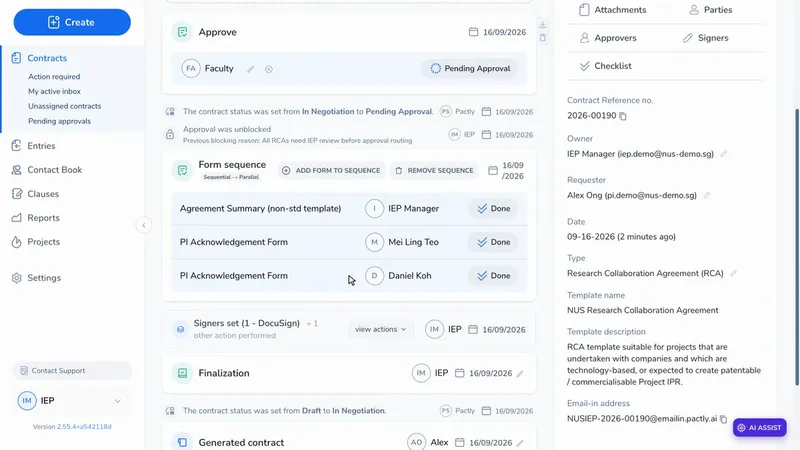Edit Generated contract entry with pencil icon

(520, 443)
